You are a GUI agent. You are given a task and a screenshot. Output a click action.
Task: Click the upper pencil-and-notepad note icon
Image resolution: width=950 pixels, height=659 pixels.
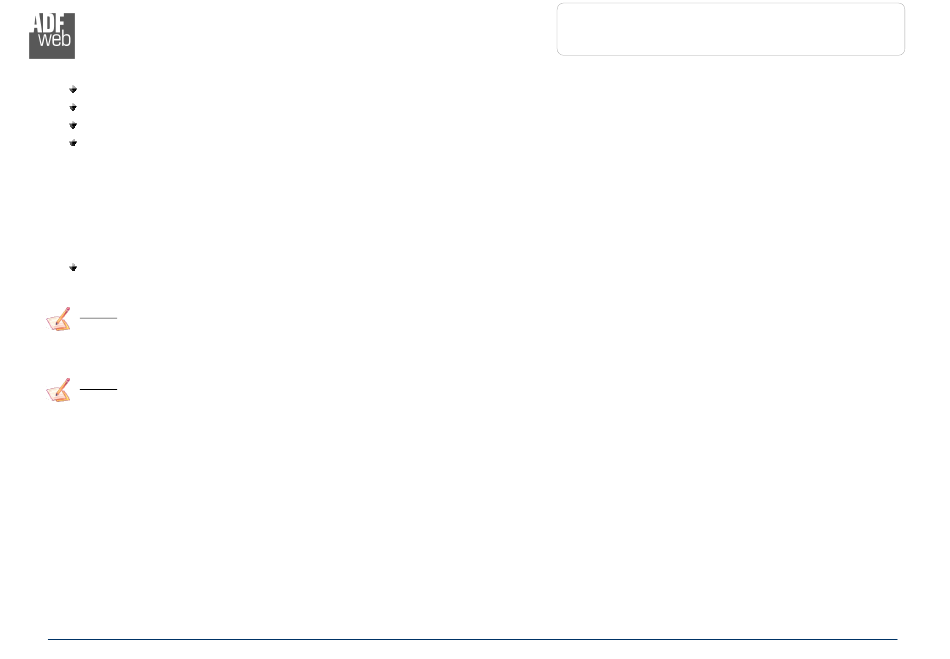click(x=59, y=319)
